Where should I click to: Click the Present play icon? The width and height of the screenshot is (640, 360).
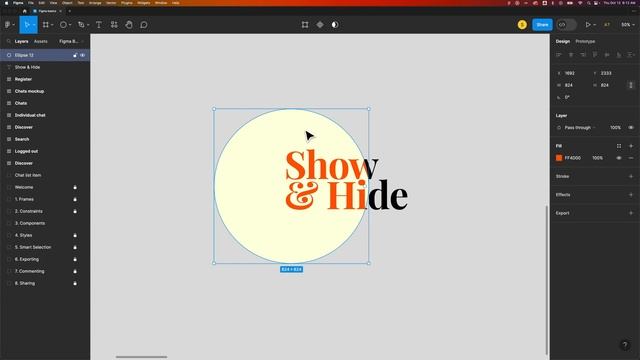588,25
